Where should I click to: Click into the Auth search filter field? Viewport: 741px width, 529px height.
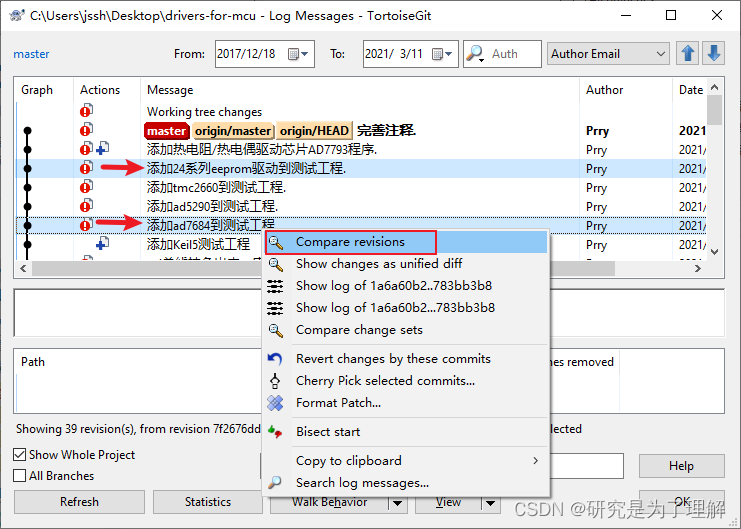point(514,54)
